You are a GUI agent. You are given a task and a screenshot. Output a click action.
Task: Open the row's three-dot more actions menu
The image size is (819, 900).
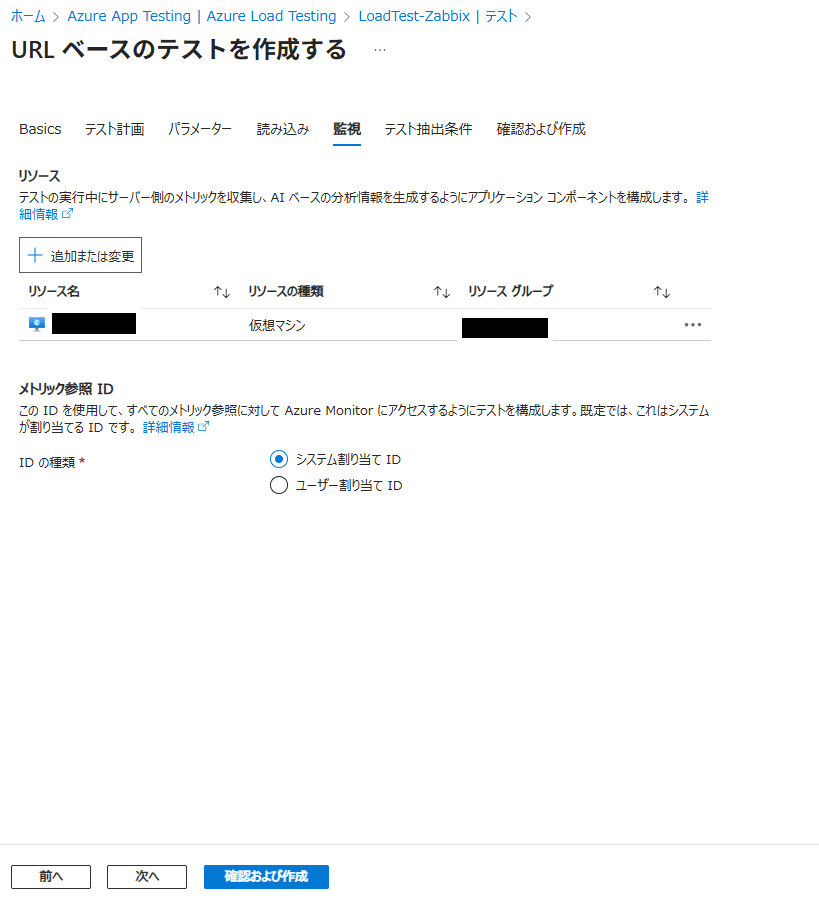click(x=692, y=324)
